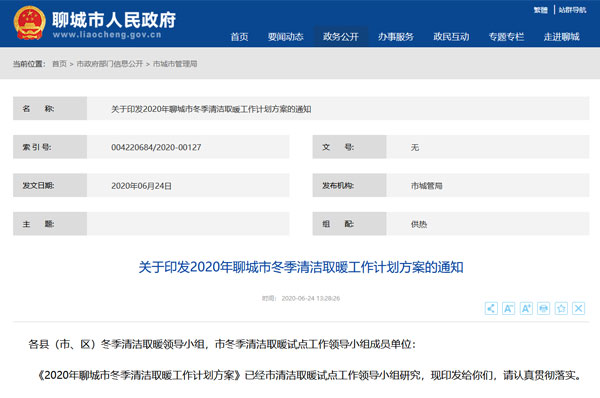This screenshot has width=600, height=398.
Task: Select issue date 2020年06月24日
Action: (141, 186)
